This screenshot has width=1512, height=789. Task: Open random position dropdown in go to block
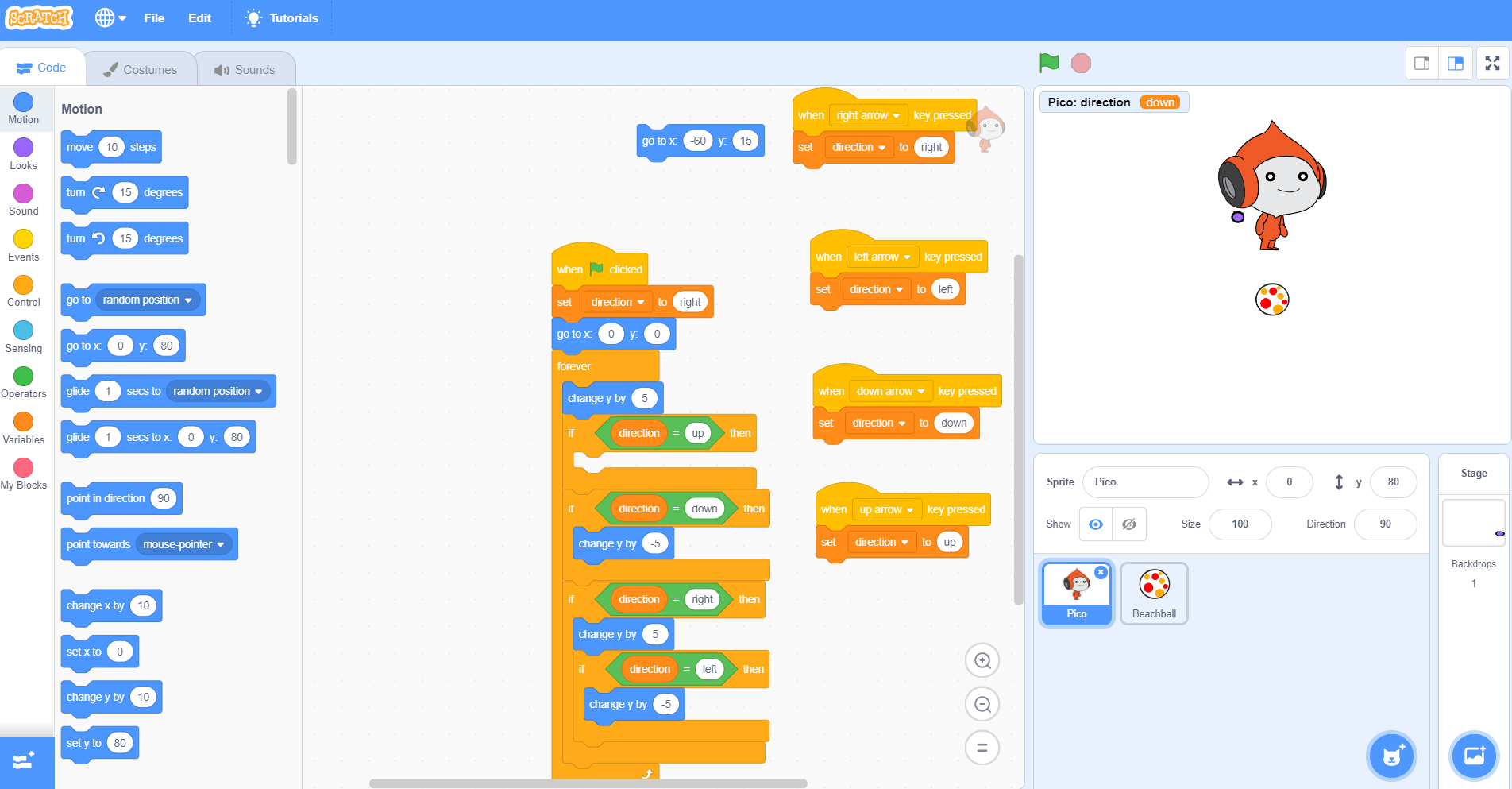tap(148, 300)
